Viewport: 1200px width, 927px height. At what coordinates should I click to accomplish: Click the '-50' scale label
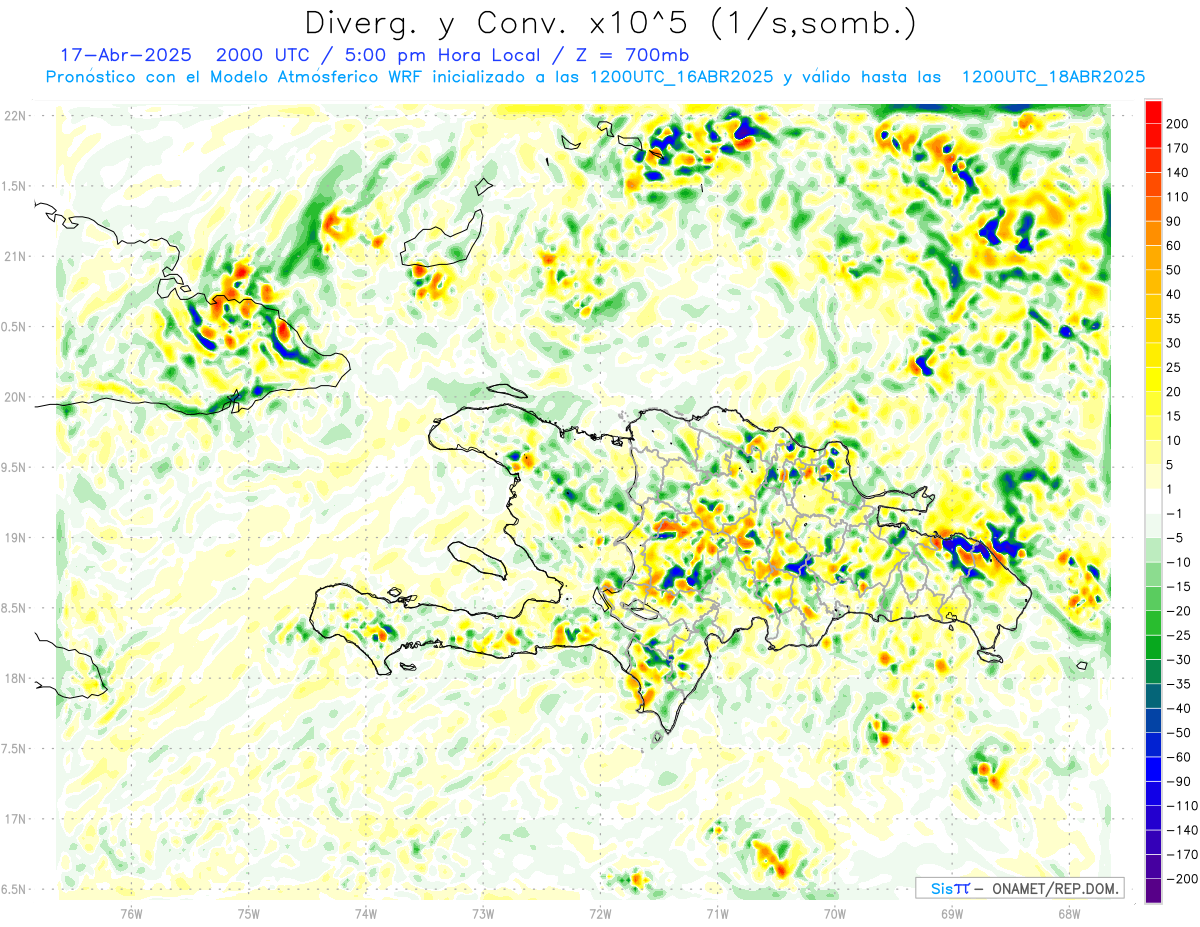pyautogui.click(x=1179, y=732)
